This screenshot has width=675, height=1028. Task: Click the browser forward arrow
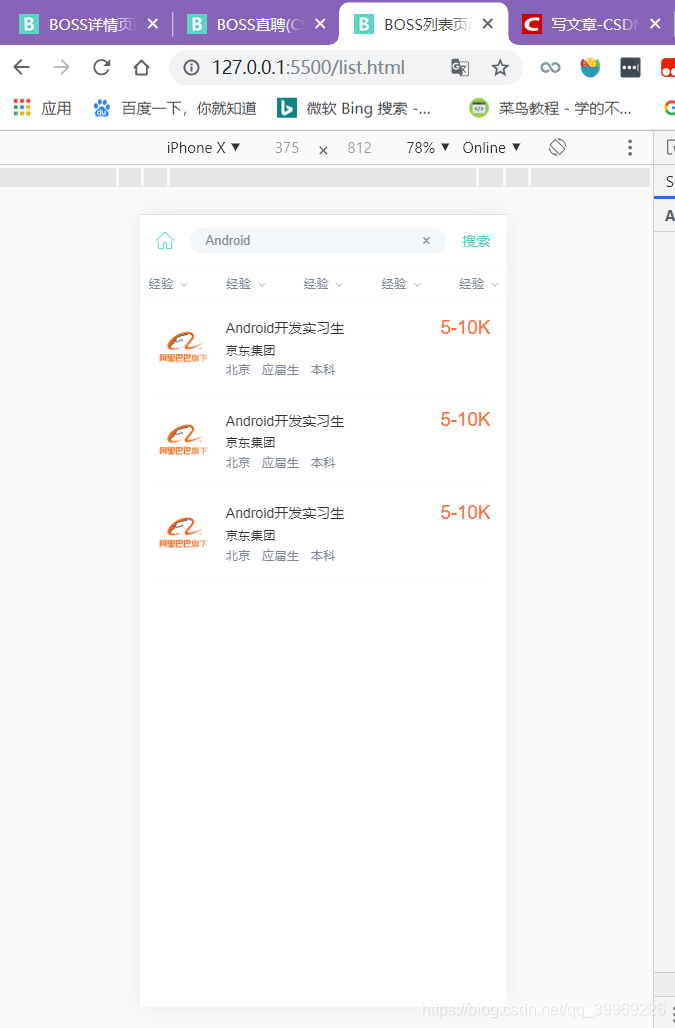coord(62,67)
